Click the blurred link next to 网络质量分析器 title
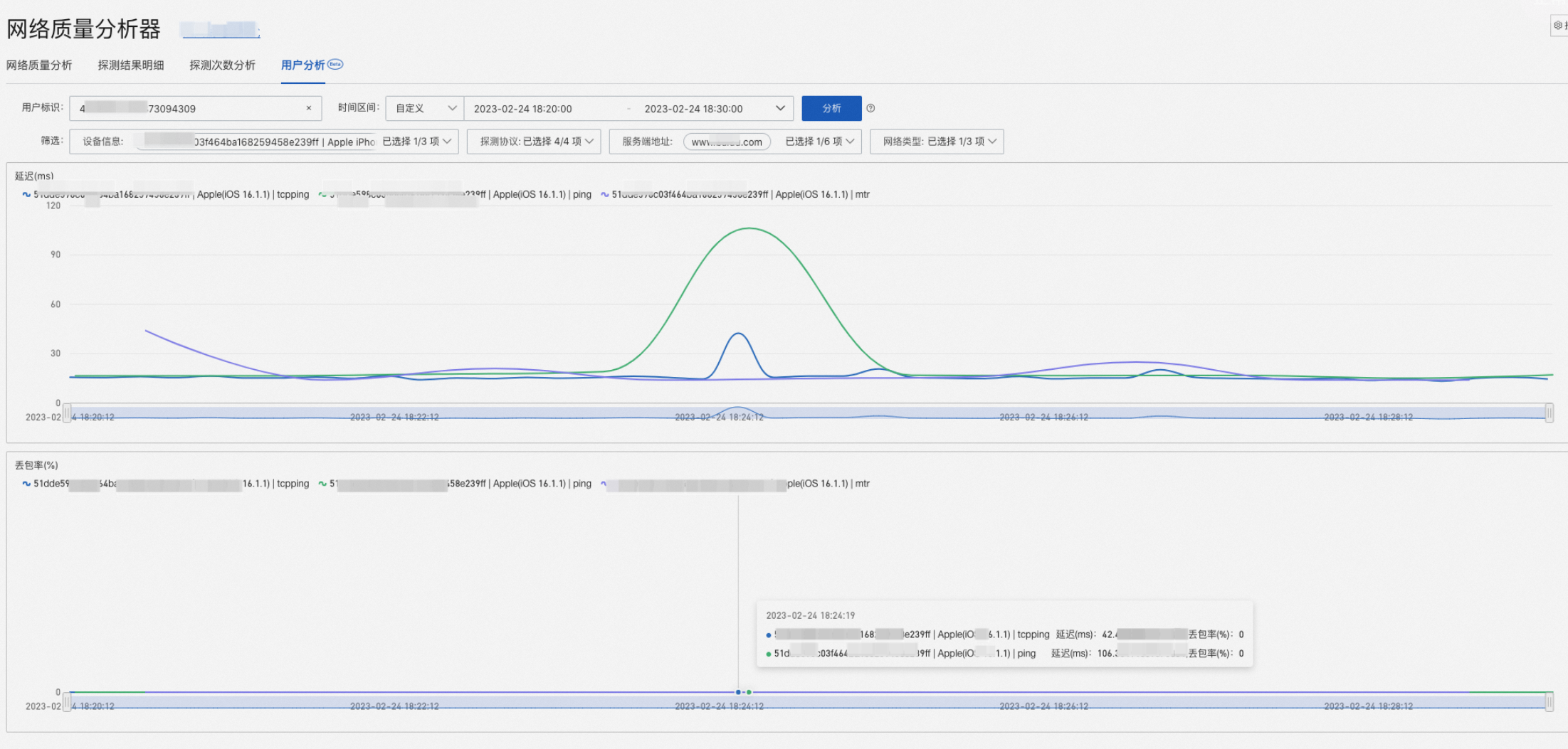This screenshot has width=1568, height=749. click(x=220, y=30)
